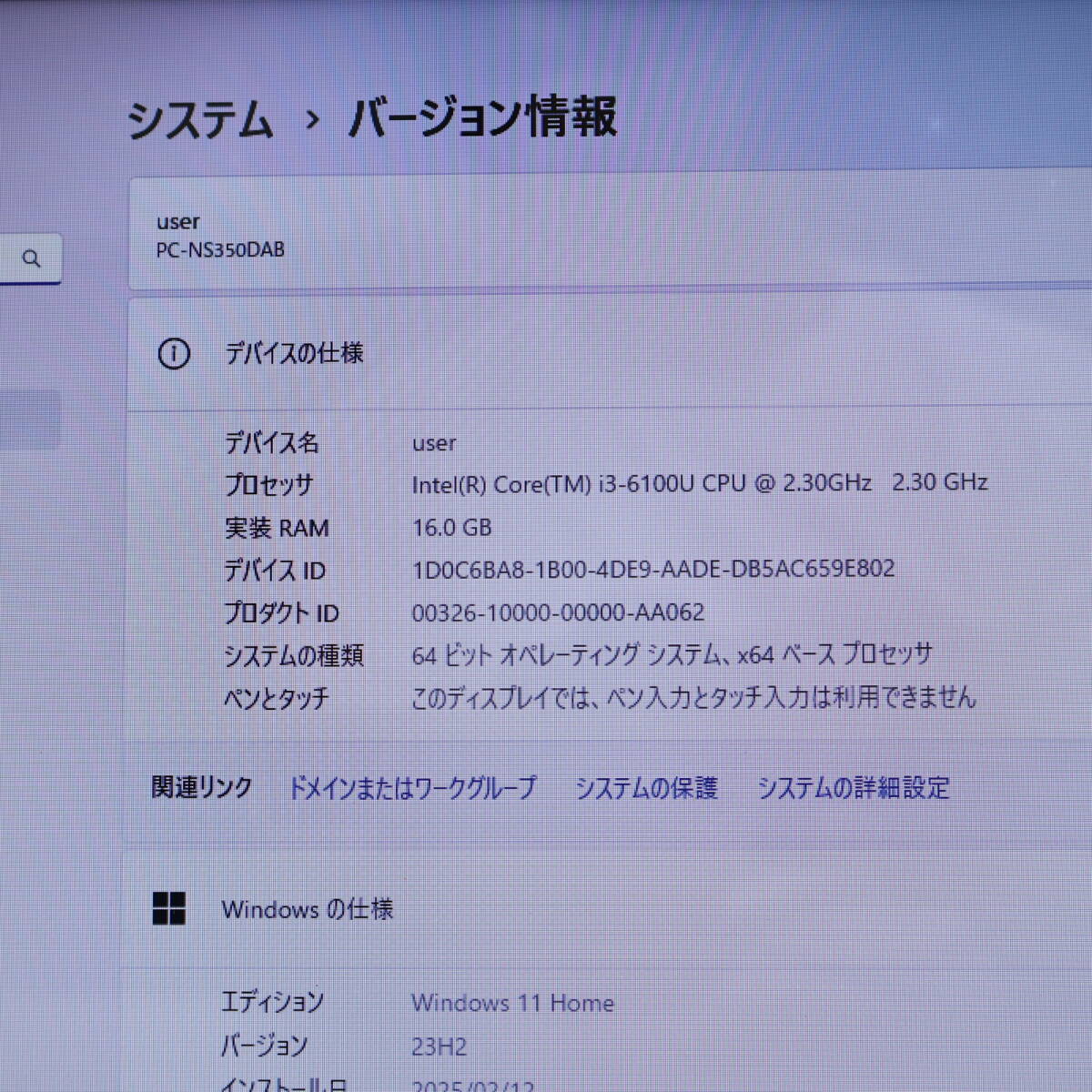Click the 実装 RAM label

coord(277,528)
